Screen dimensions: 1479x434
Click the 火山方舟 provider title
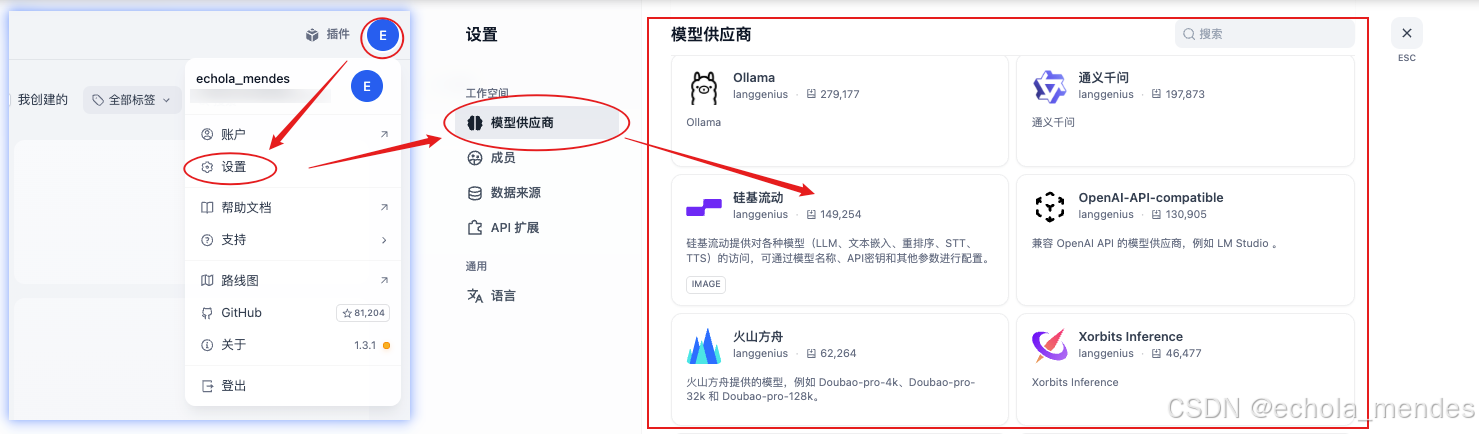pyautogui.click(x=758, y=337)
